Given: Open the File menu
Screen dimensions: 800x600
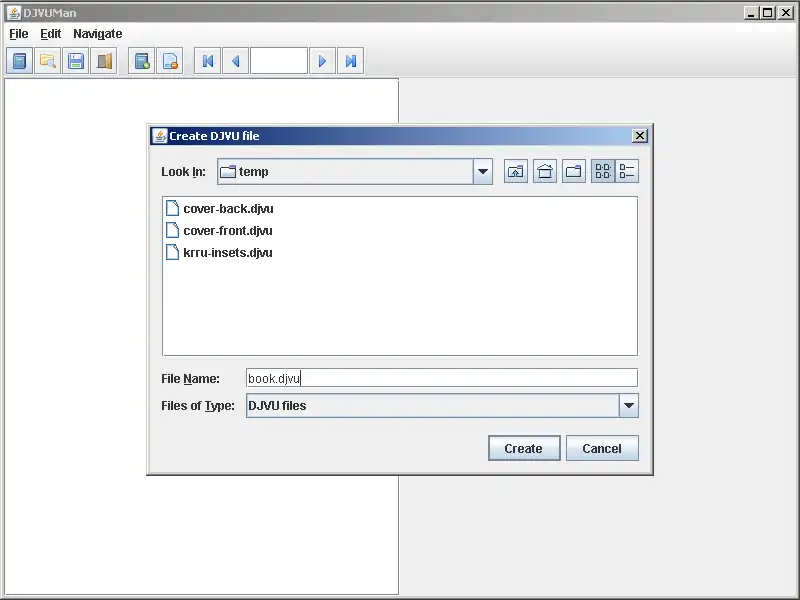Looking at the screenshot, I should 19,34.
